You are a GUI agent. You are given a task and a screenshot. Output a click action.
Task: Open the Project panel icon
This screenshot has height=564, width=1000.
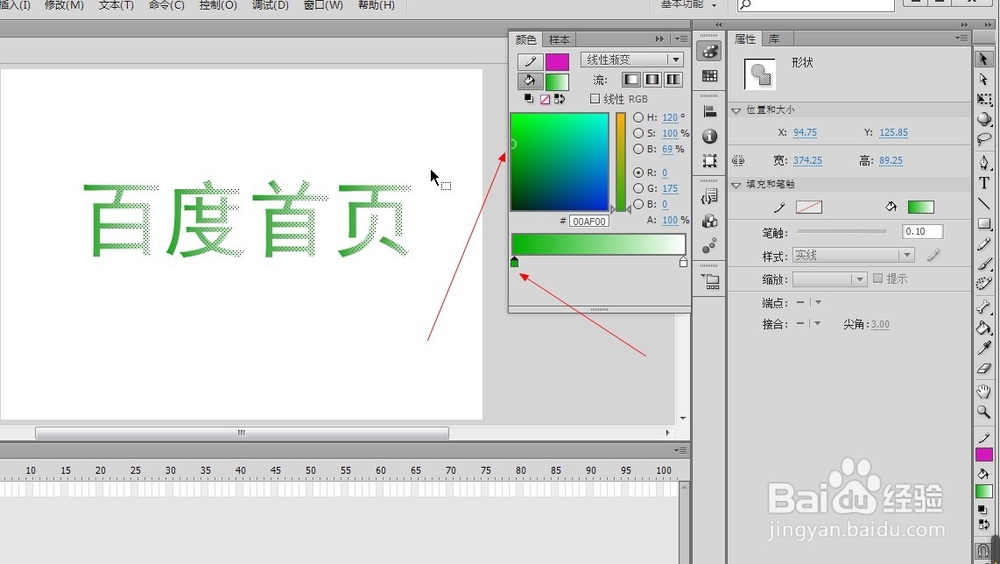pyautogui.click(x=709, y=281)
